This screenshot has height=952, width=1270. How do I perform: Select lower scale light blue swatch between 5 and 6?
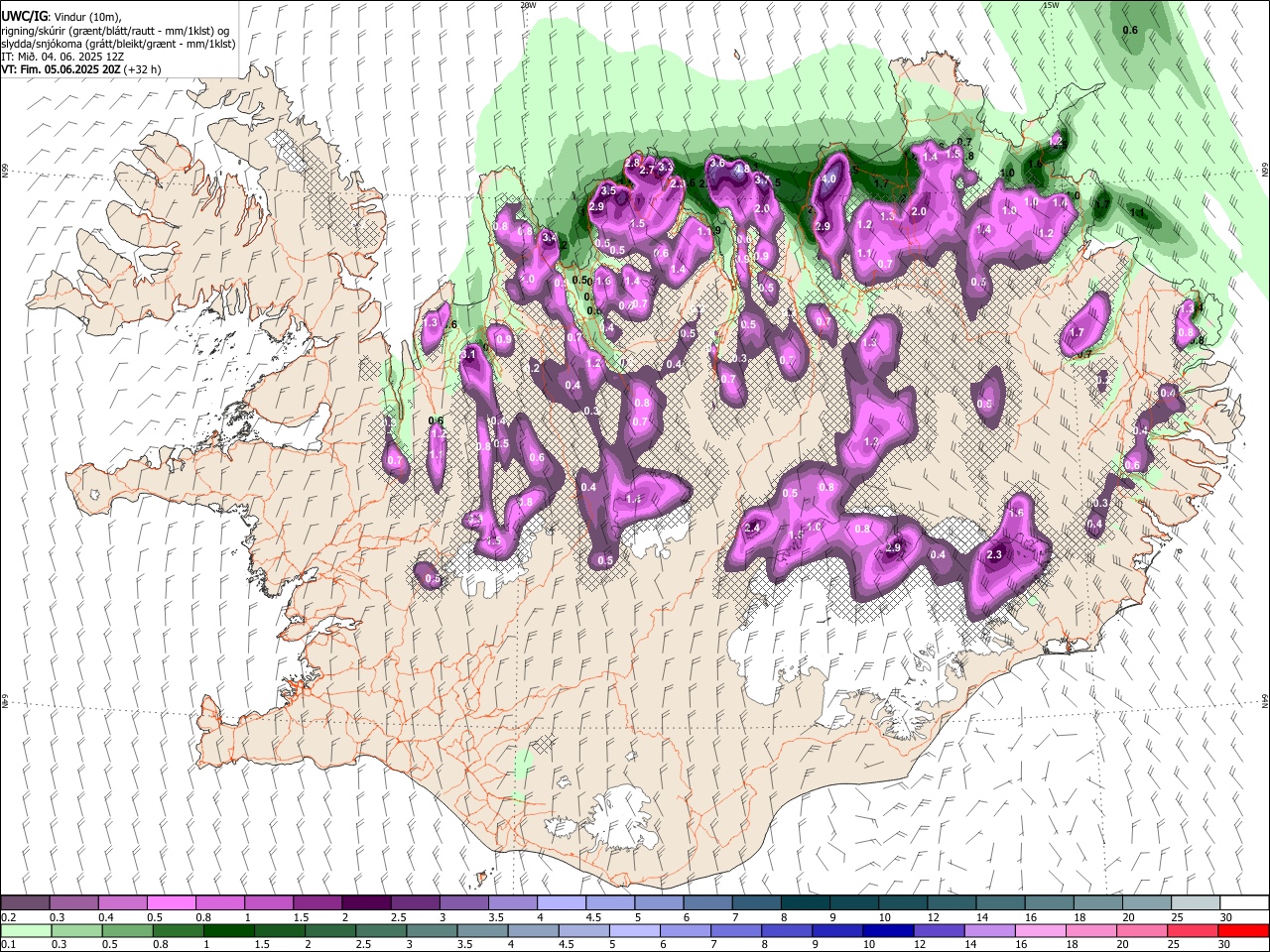(x=635, y=930)
